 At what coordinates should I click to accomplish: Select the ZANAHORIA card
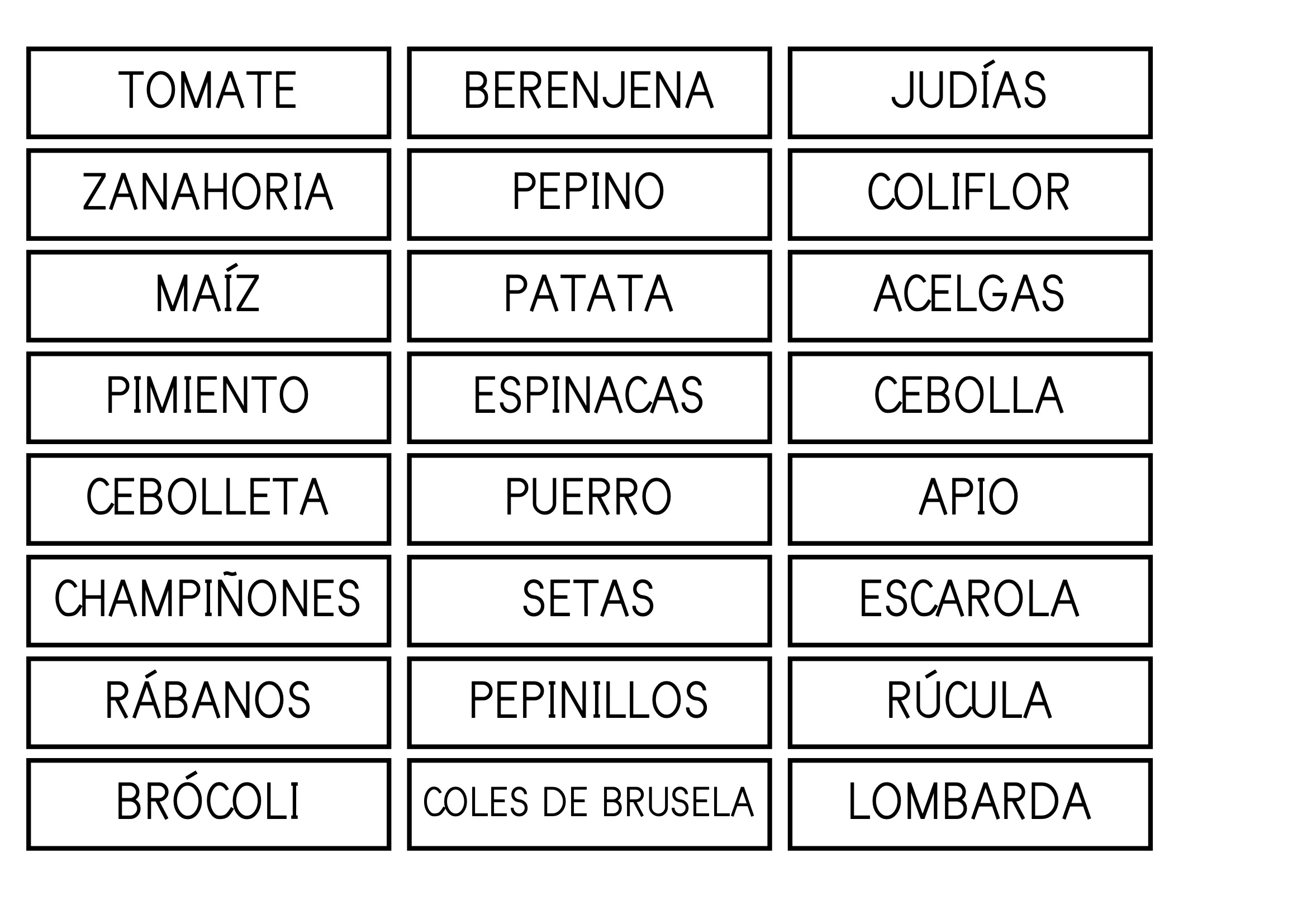(x=208, y=194)
